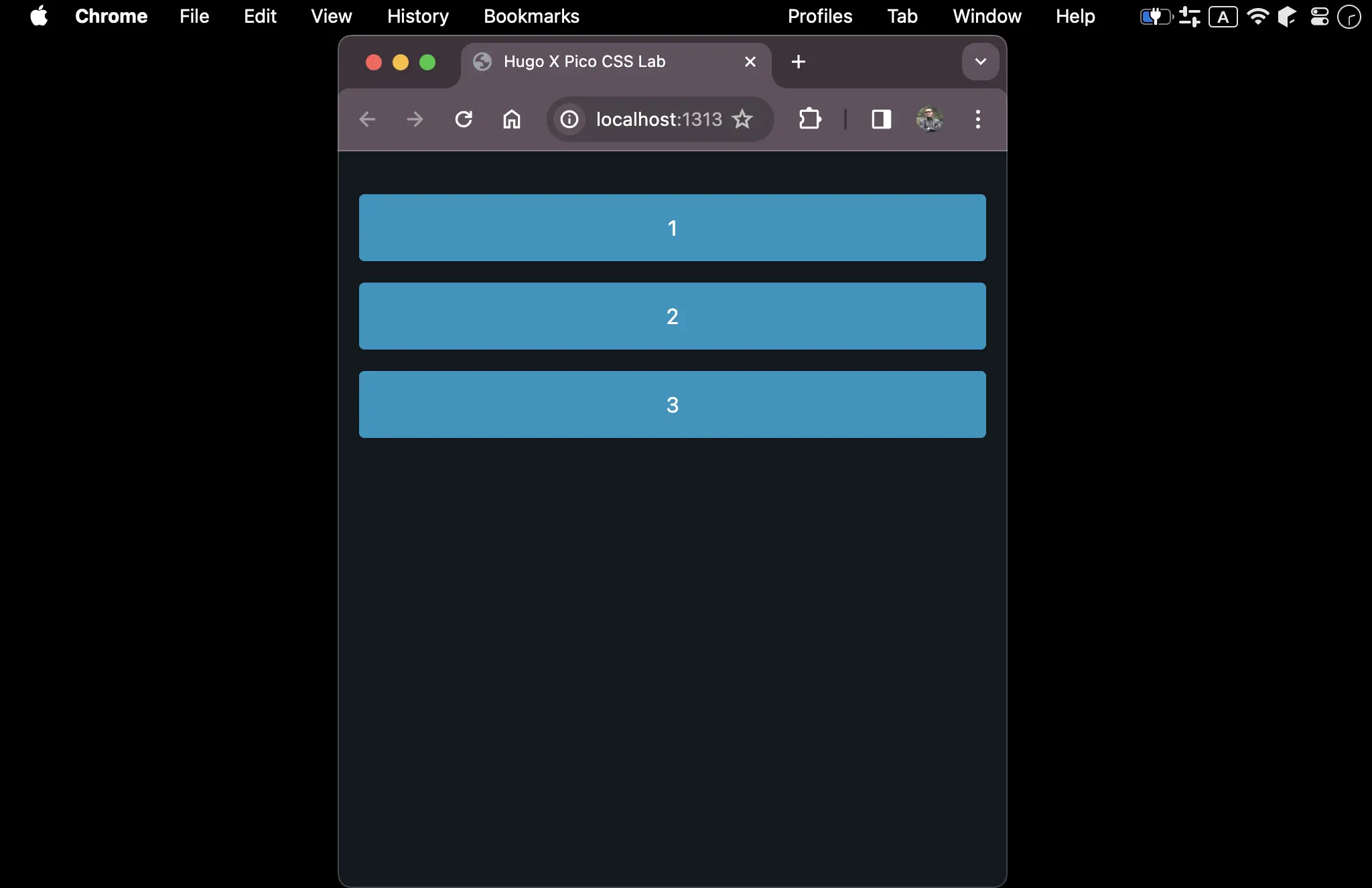The height and width of the screenshot is (888, 1372).
Task: Click the new tab plus button
Action: [798, 62]
